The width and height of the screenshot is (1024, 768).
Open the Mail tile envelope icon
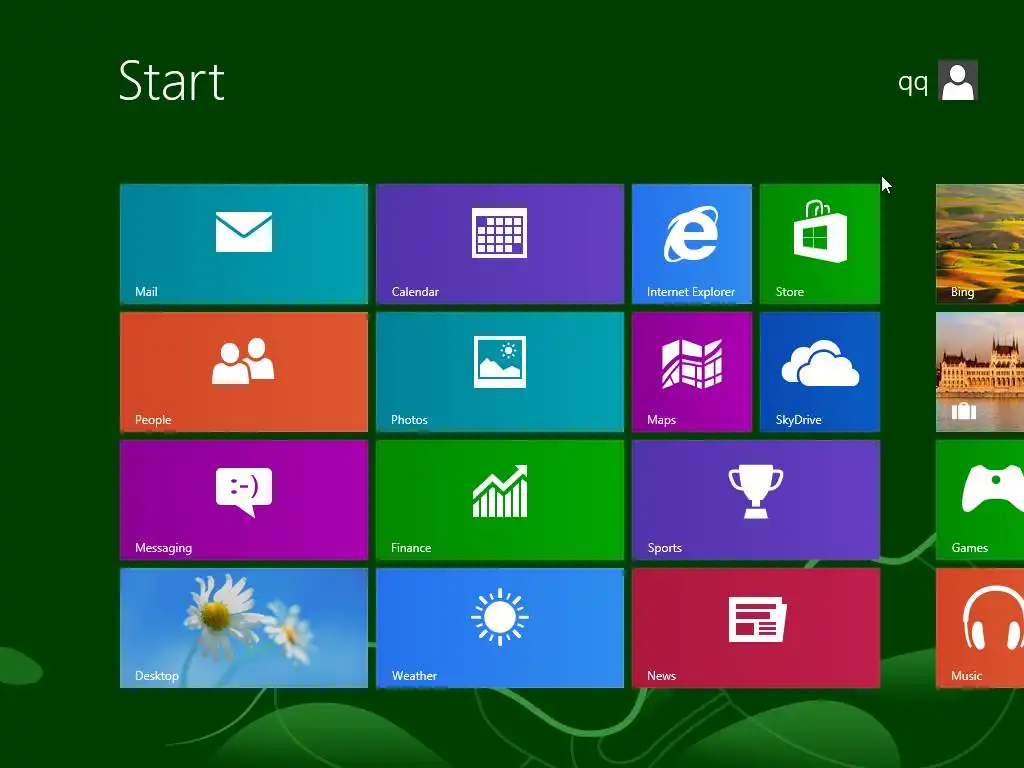(x=244, y=232)
